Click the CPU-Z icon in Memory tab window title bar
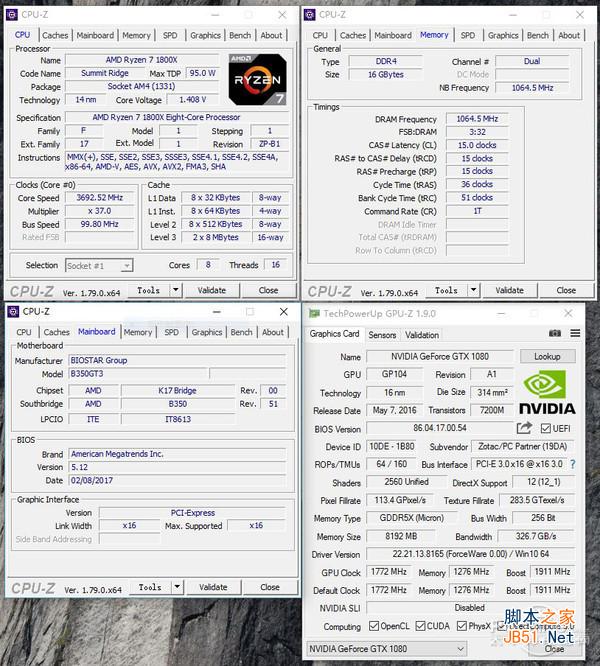The image size is (600, 666). pyautogui.click(x=310, y=15)
